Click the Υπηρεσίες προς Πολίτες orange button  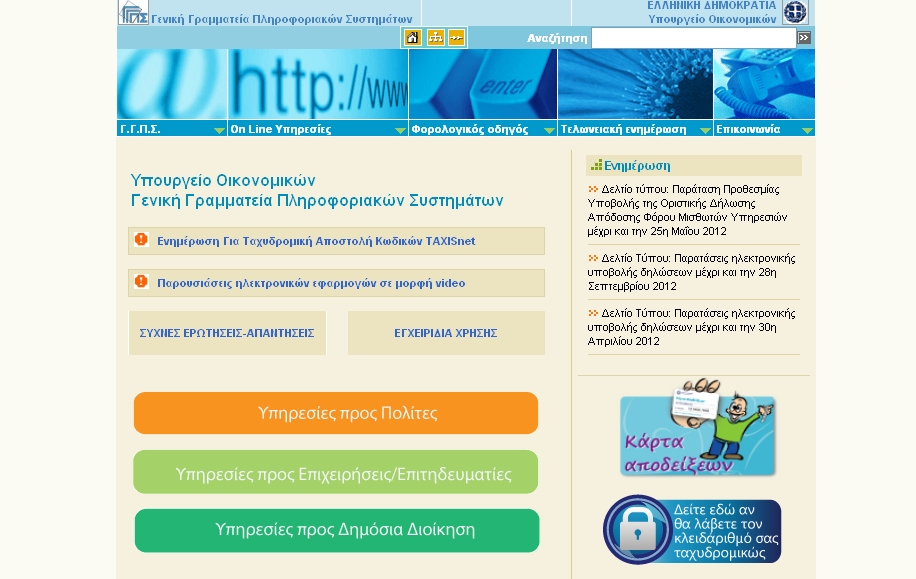click(336, 413)
